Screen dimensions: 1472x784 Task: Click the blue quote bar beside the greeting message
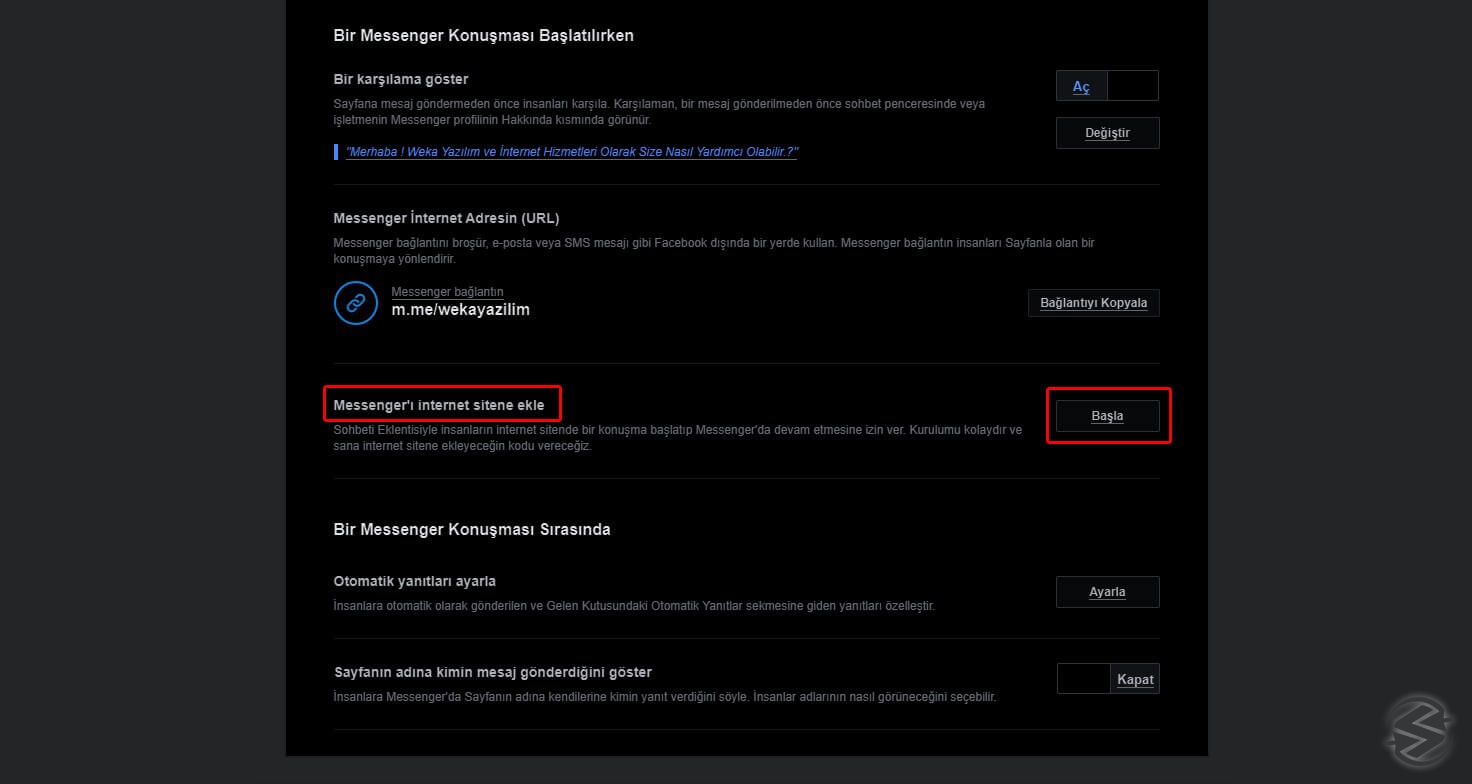point(336,151)
